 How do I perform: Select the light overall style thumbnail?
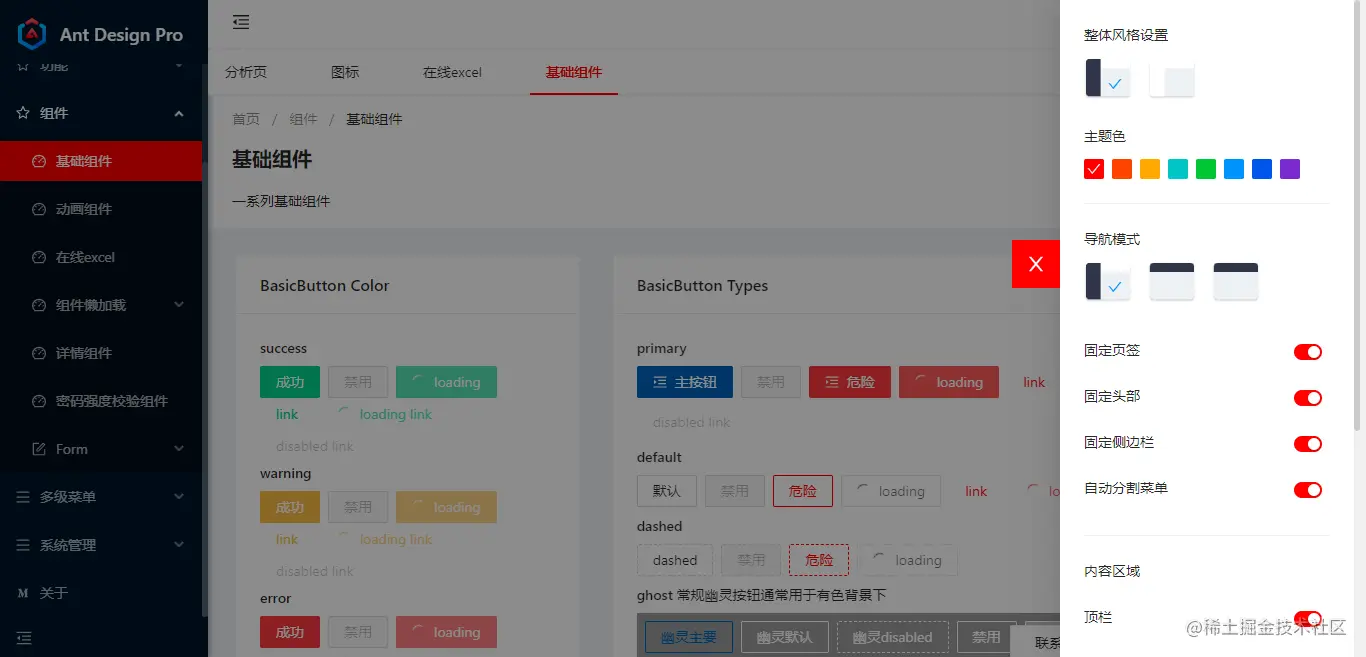tap(1172, 78)
